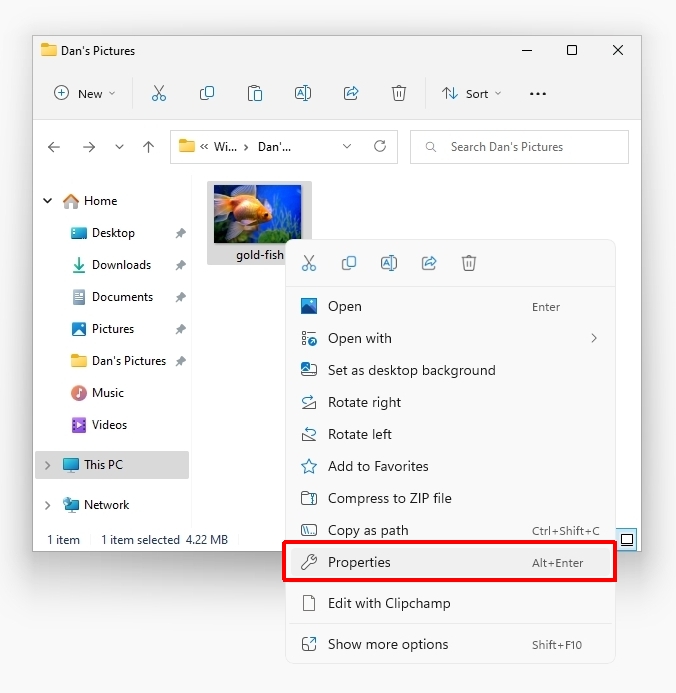Go up one folder level with the up arrow
Image resolution: width=676 pixels, height=693 pixels.
(x=149, y=147)
